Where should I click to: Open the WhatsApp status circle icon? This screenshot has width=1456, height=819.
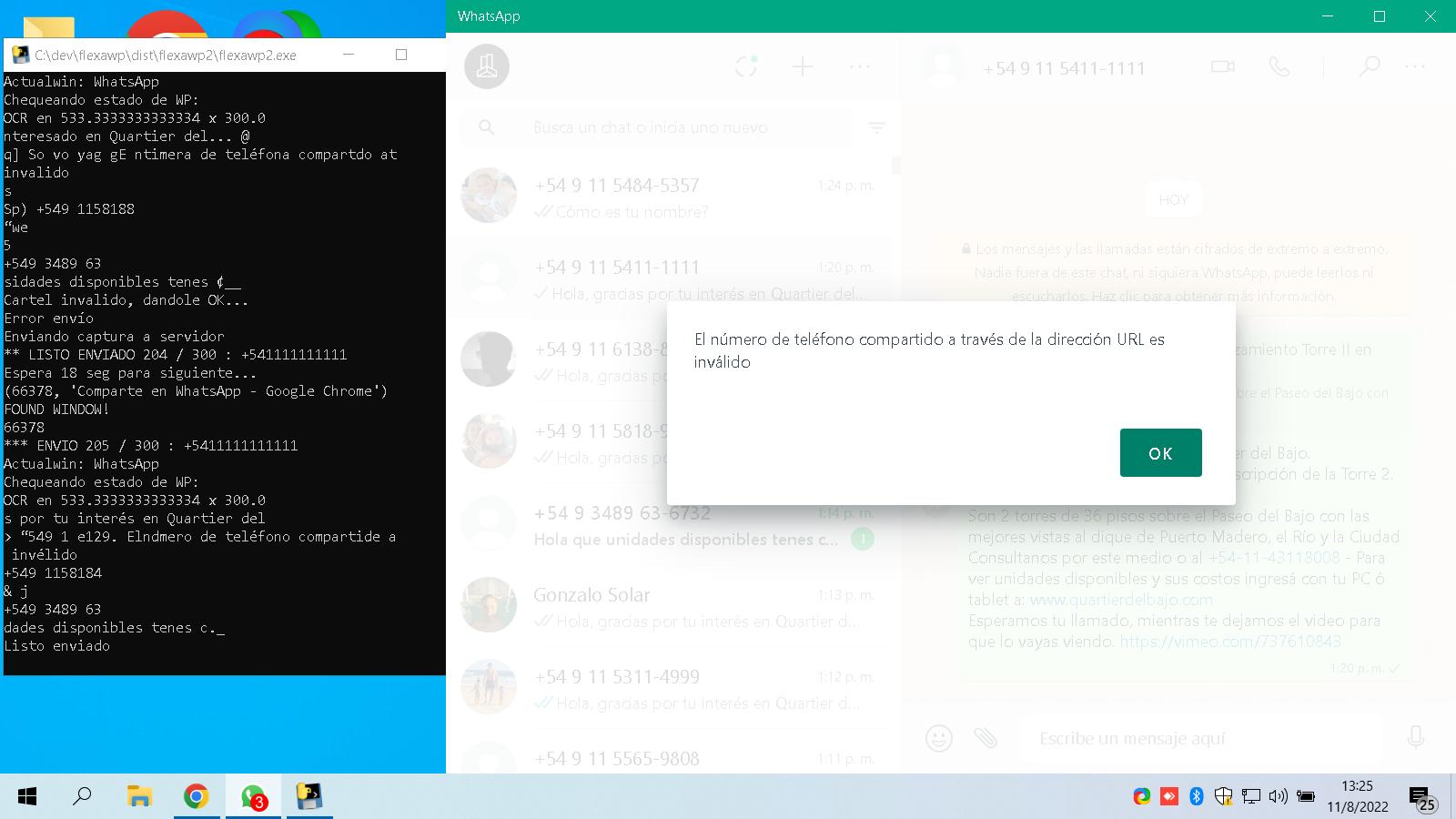(x=746, y=66)
